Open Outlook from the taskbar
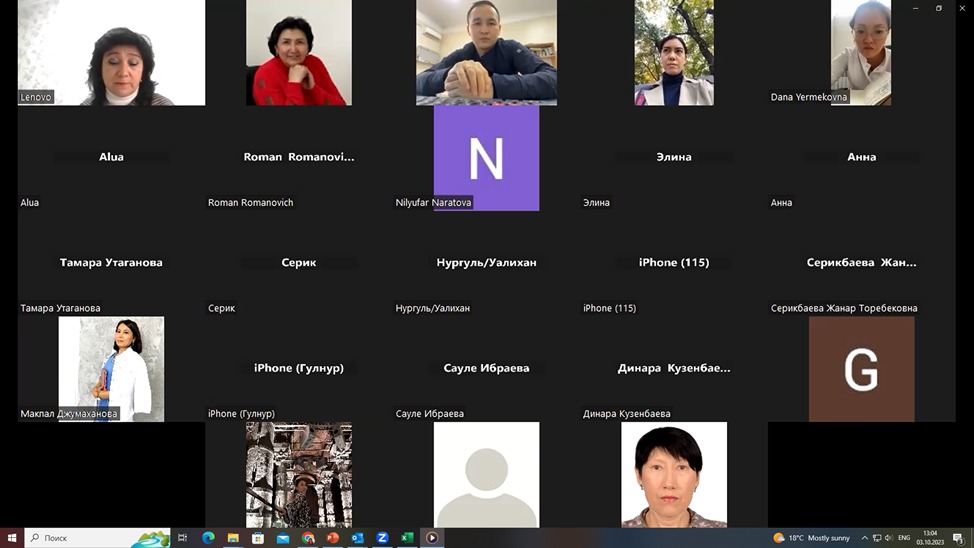Viewport: 974px width, 548px height. [357, 538]
